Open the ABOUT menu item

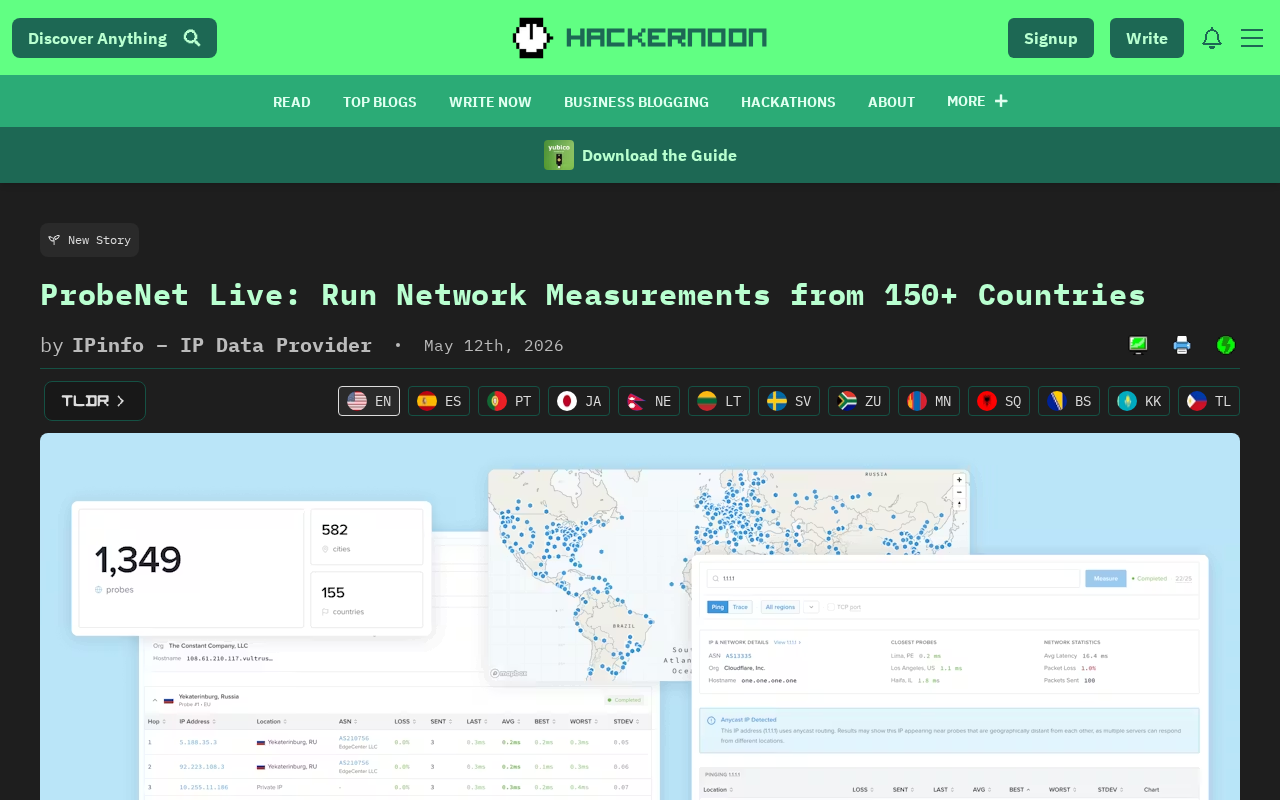[892, 102]
